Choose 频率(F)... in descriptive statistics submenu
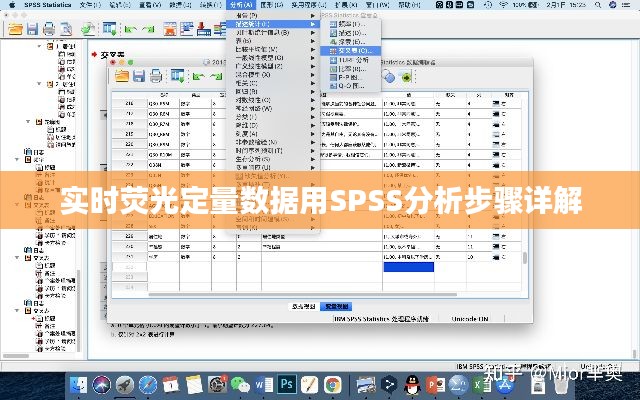This screenshot has width=640, height=400. coord(350,24)
